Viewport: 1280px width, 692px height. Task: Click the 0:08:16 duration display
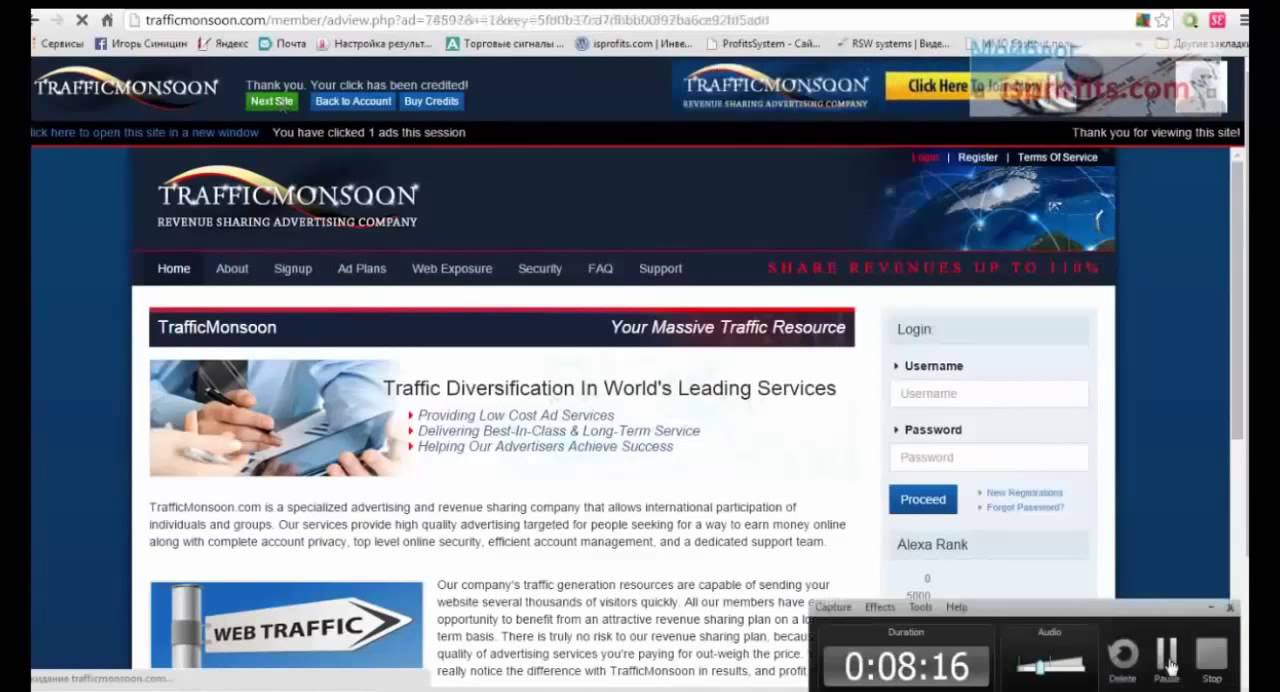(906, 666)
